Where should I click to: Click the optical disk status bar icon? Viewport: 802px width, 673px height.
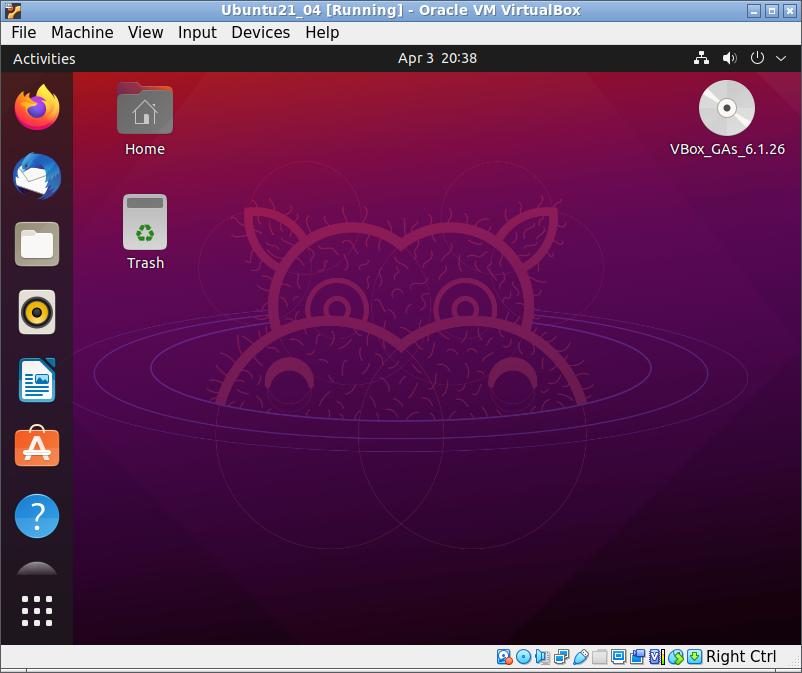point(524,657)
